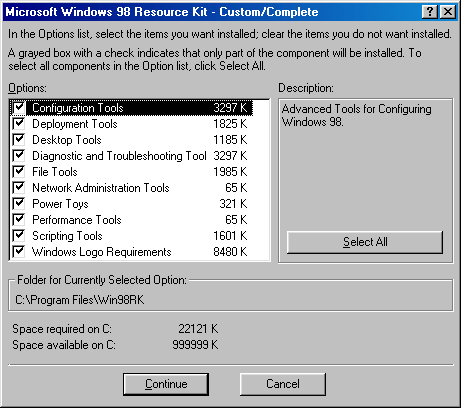Close the Custom/Complete dialog window
Screen dimensions: 461x408
coord(448,12)
